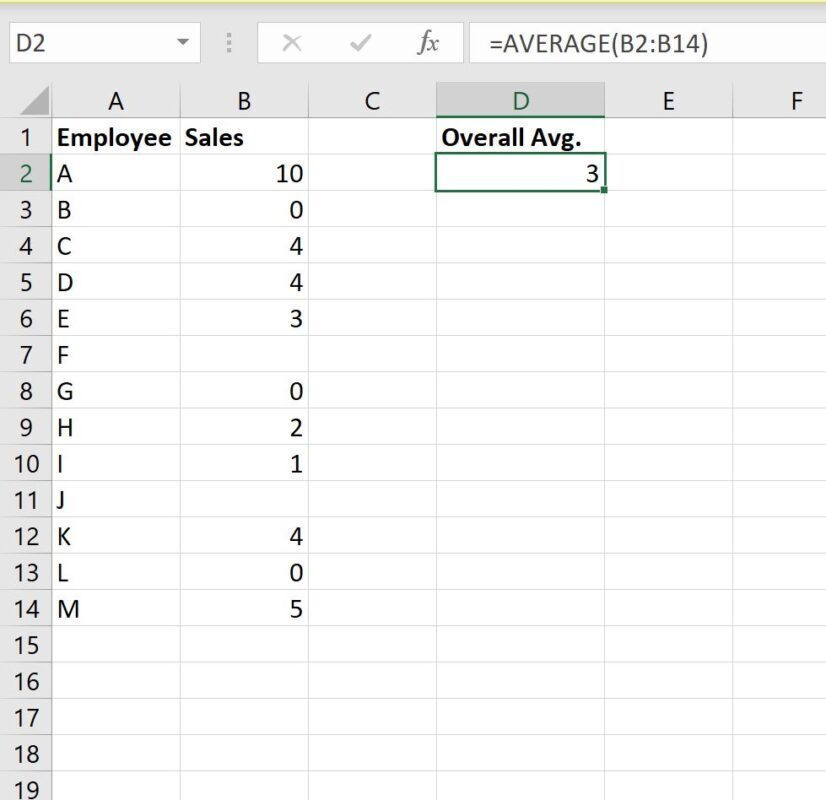The image size is (826, 800).
Task: Select column C header
Action: pos(372,101)
